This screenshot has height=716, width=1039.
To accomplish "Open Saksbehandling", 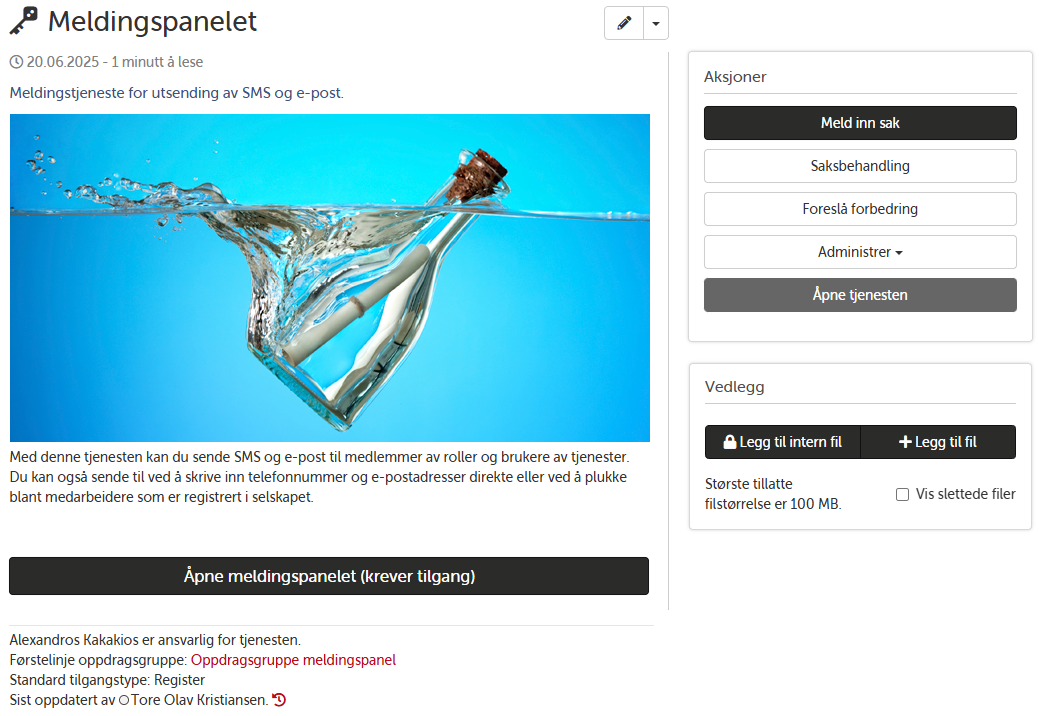I will point(860,166).
